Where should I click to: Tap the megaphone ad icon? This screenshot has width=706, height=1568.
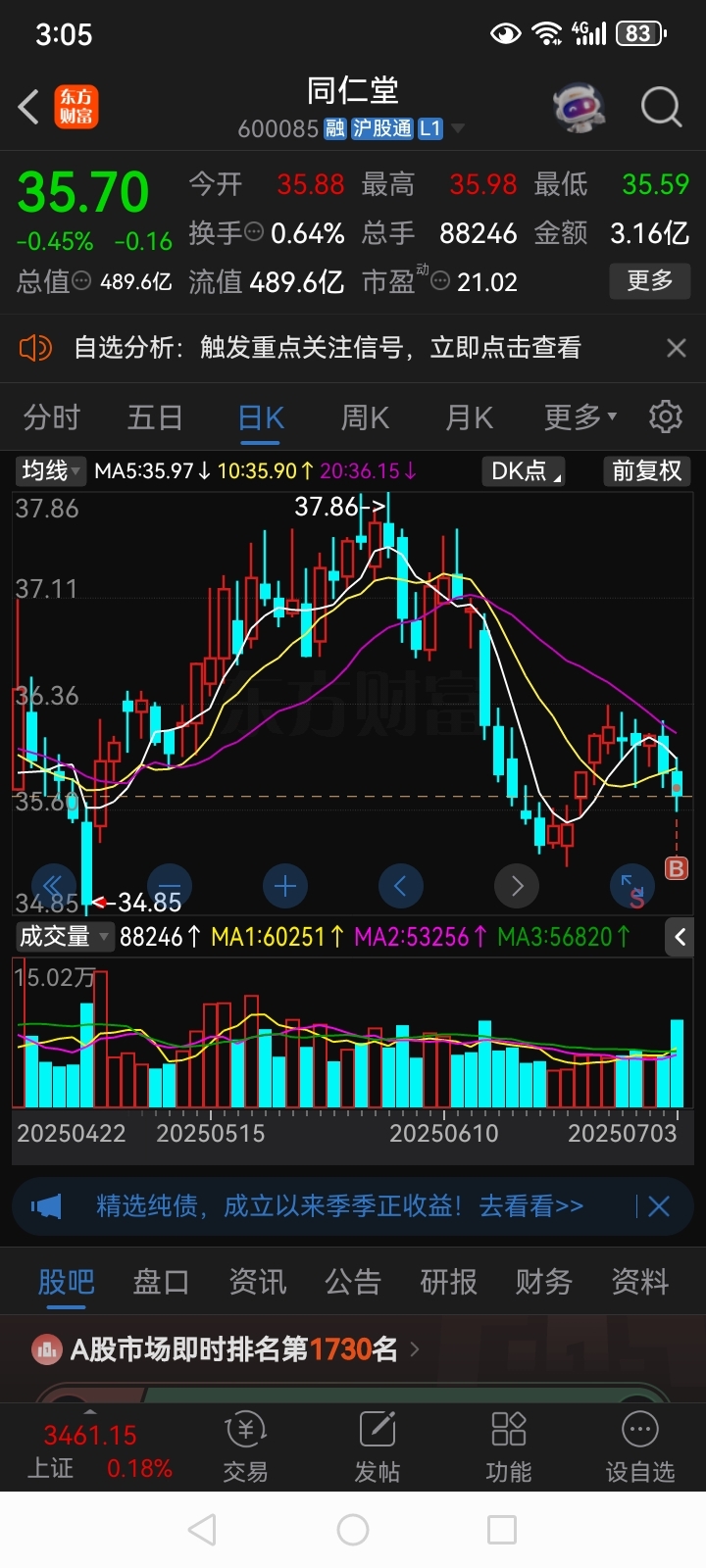click(46, 1206)
